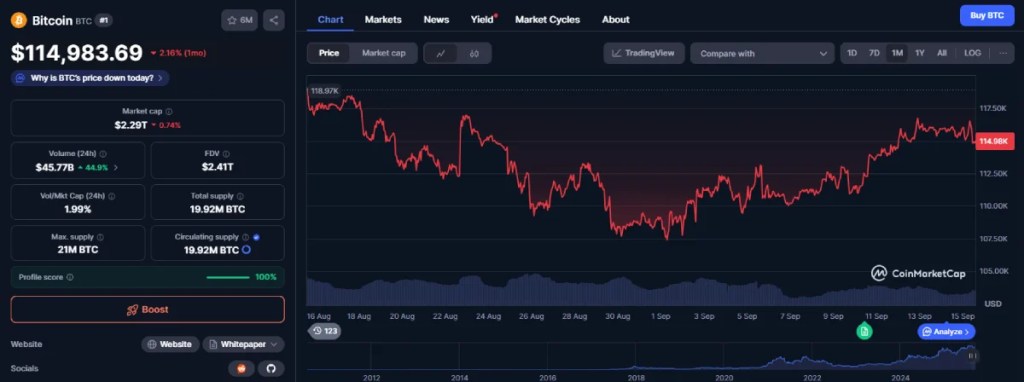Switch to line chart icon

point(441,54)
